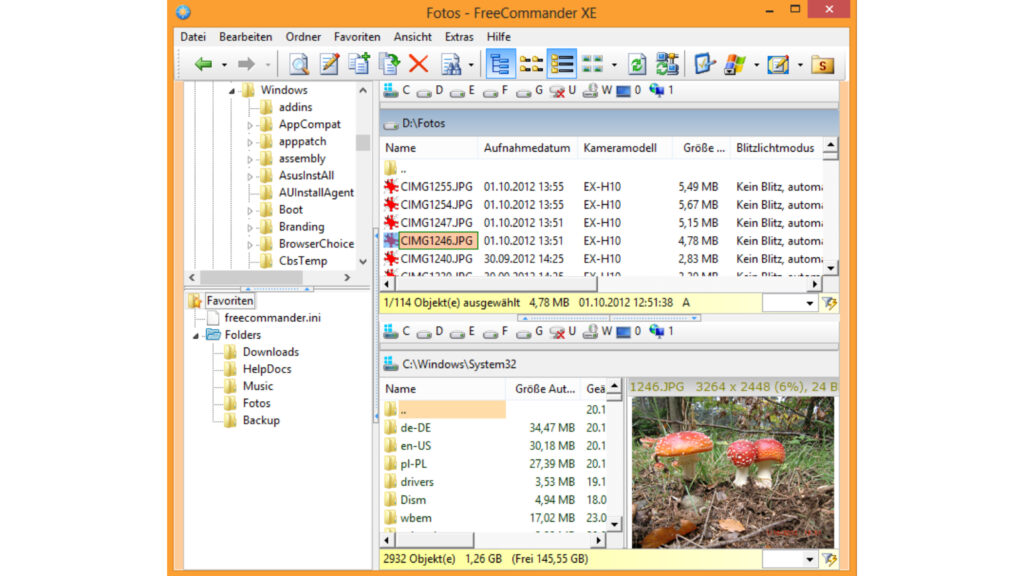The image size is (1024, 576).
Task: Switch top panel to drive E
Action: point(463,91)
